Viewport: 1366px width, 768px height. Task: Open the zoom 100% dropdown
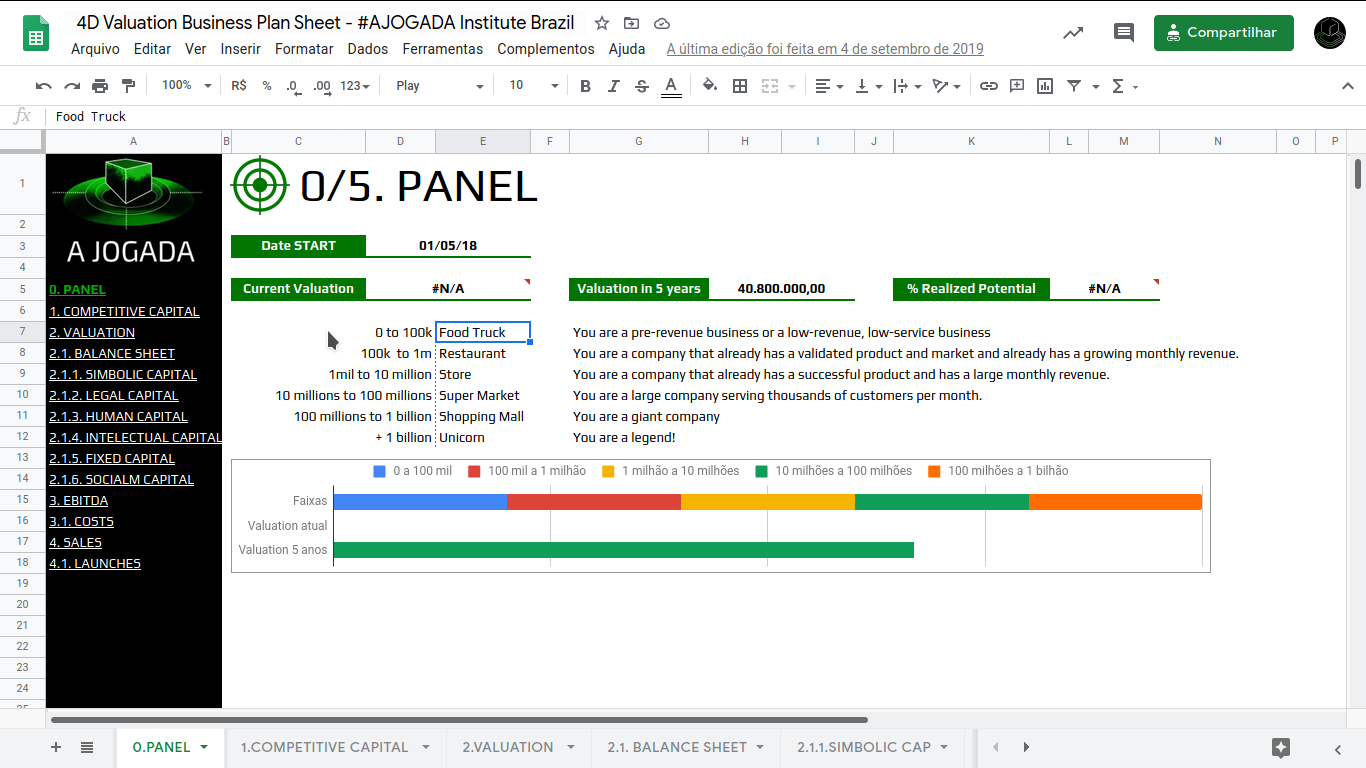(186, 86)
